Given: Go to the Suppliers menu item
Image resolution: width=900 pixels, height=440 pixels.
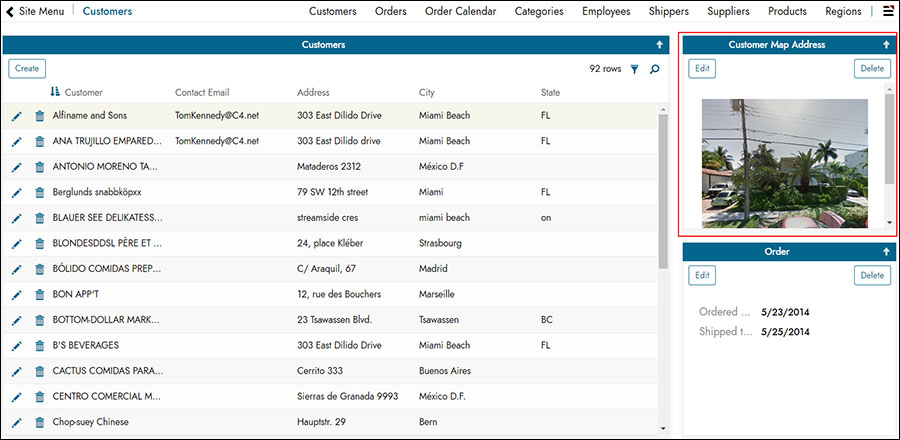Looking at the screenshot, I should (x=728, y=12).
